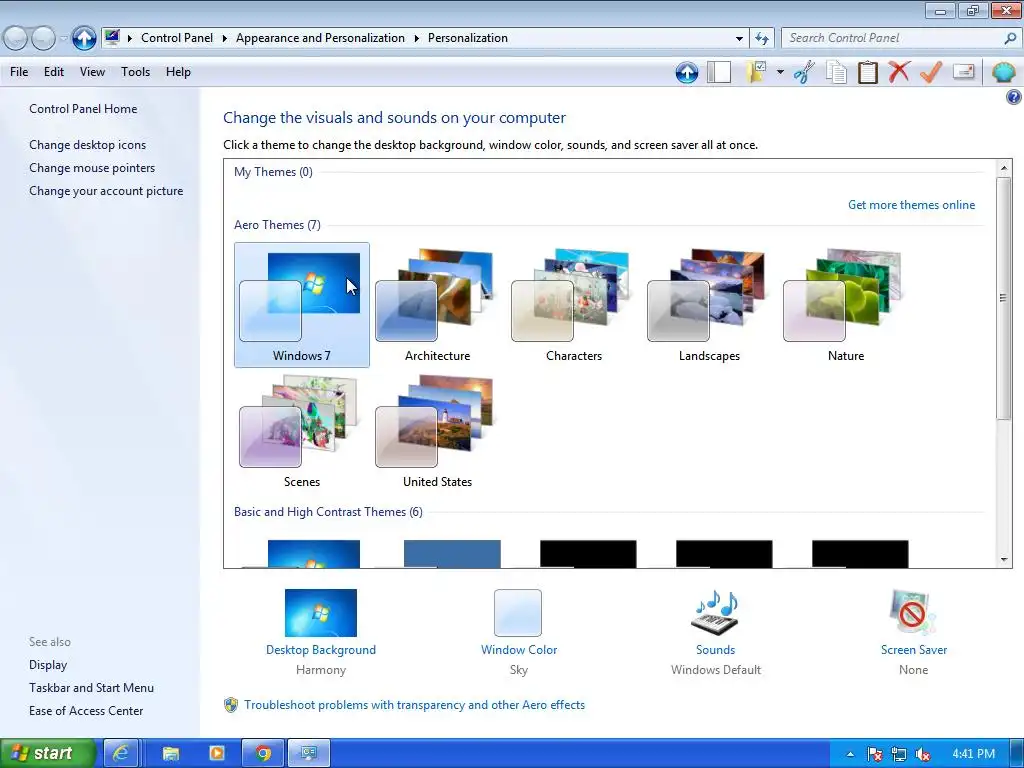This screenshot has width=1024, height=768.
Task: Select the Nature theme
Action: (846, 305)
